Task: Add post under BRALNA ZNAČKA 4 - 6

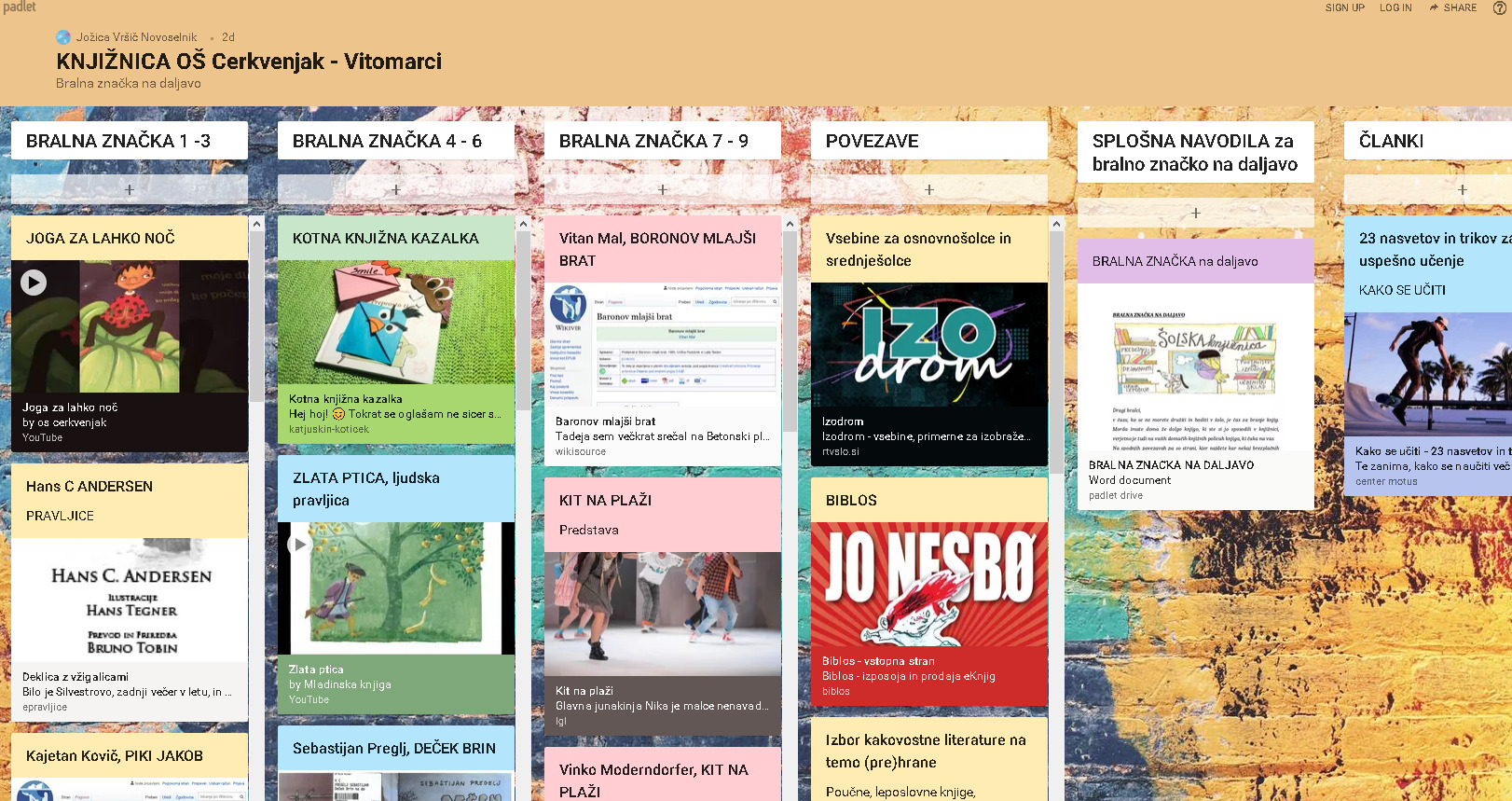Action: coord(396,189)
